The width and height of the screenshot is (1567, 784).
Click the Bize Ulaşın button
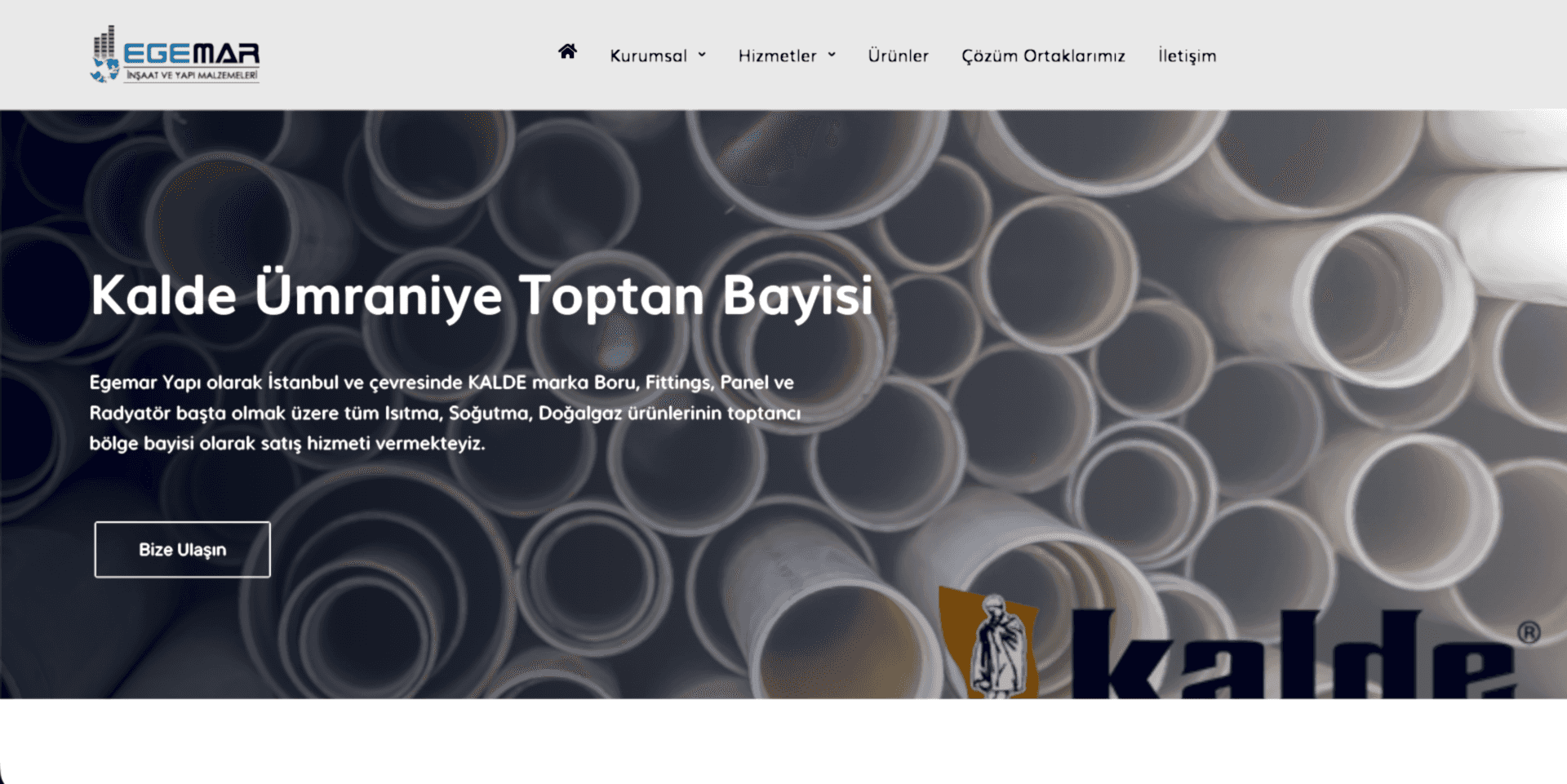pos(182,550)
